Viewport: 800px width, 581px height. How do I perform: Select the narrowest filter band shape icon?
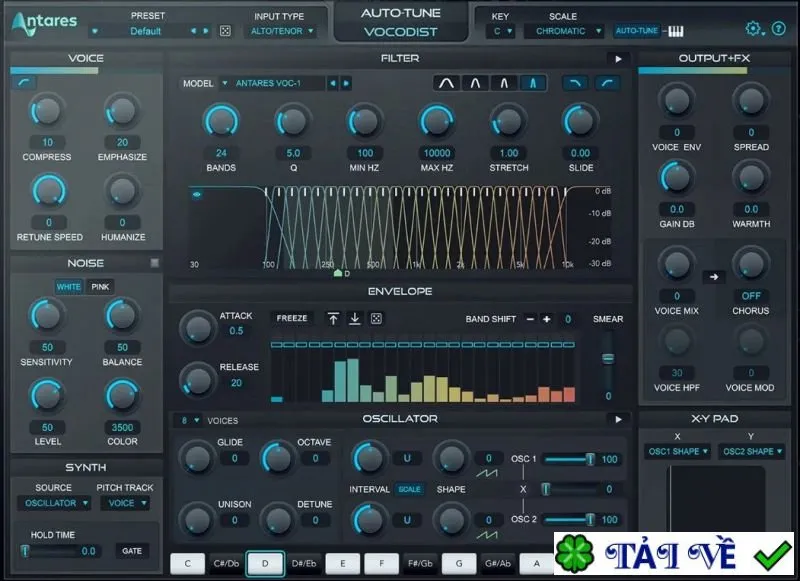(533, 83)
